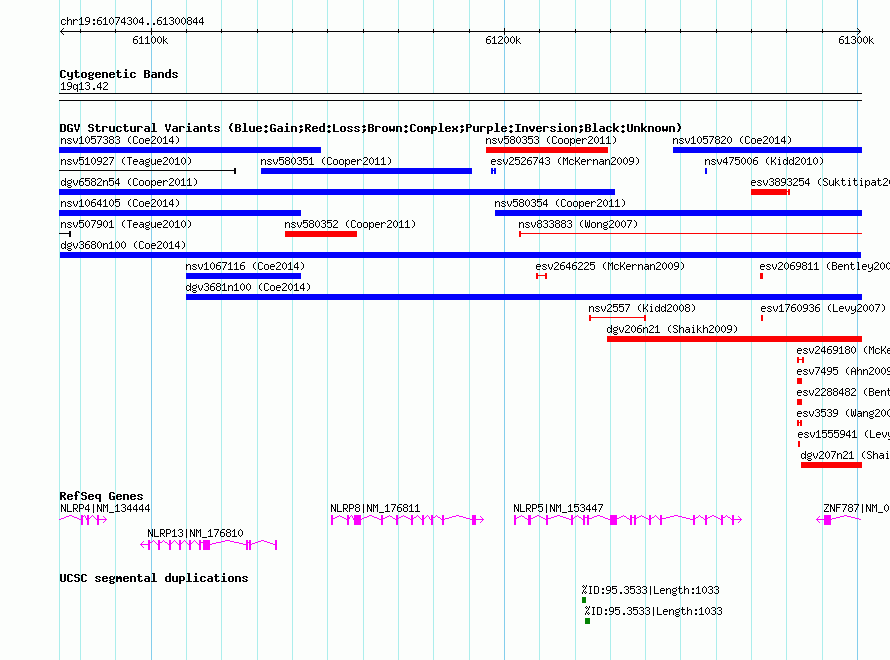
Task: Select the blue nsv1067116 bar
Action: pyautogui.click(x=244, y=276)
